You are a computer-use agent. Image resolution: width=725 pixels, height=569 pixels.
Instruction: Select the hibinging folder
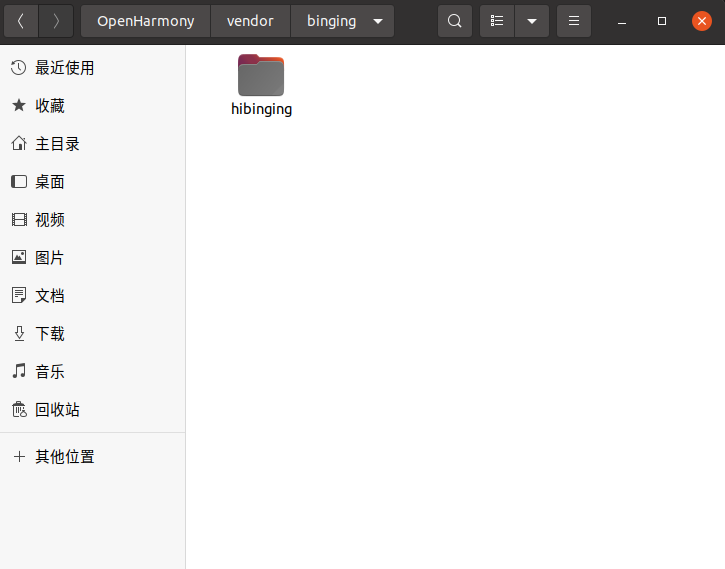point(261,85)
